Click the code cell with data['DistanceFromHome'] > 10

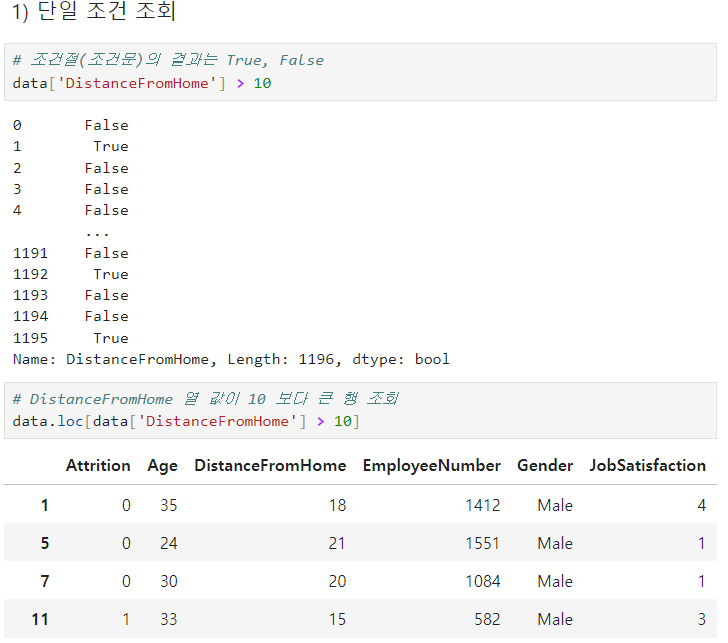[x=360, y=72]
